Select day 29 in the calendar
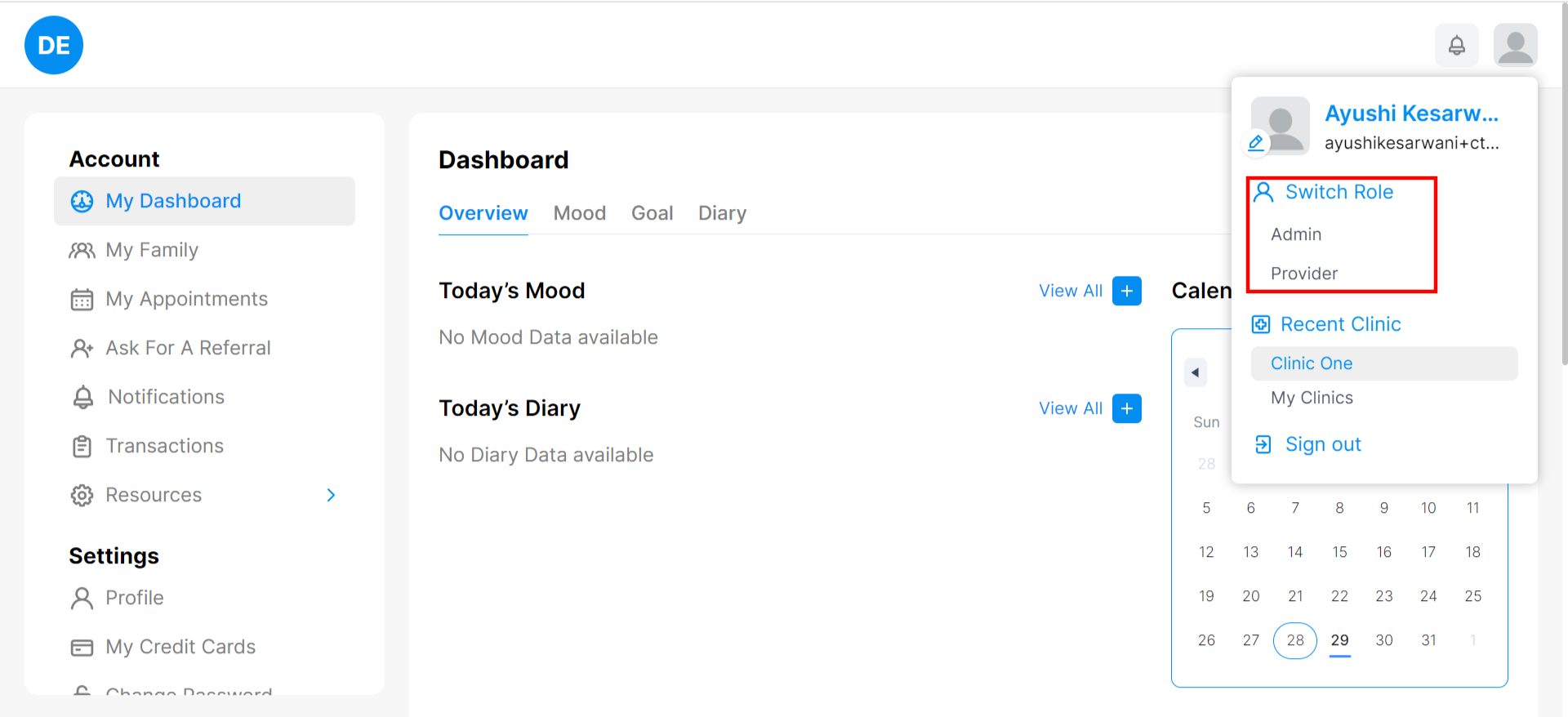This screenshot has width=1568, height=717. 1339,640
